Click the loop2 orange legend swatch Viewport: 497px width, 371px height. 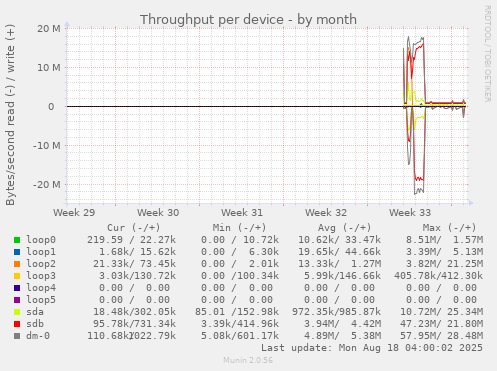tap(17, 264)
